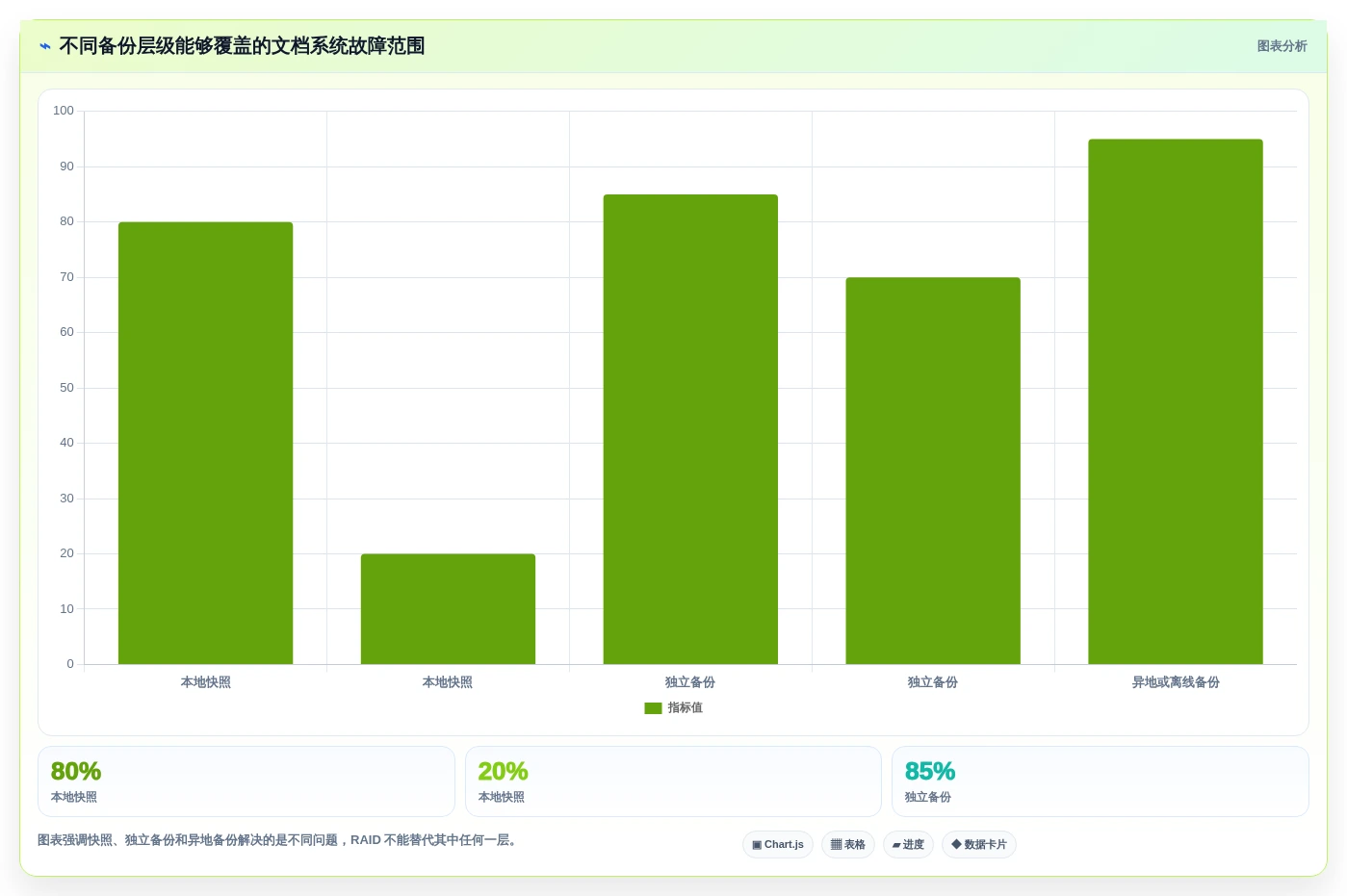Select the 进度 tag
The width and height of the screenshot is (1347, 896).
pyautogui.click(x=908, y=845)
